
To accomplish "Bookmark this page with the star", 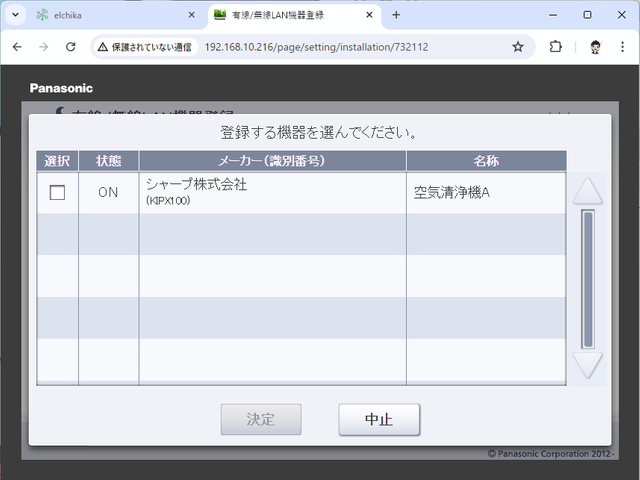I will [x=518, y=47].
